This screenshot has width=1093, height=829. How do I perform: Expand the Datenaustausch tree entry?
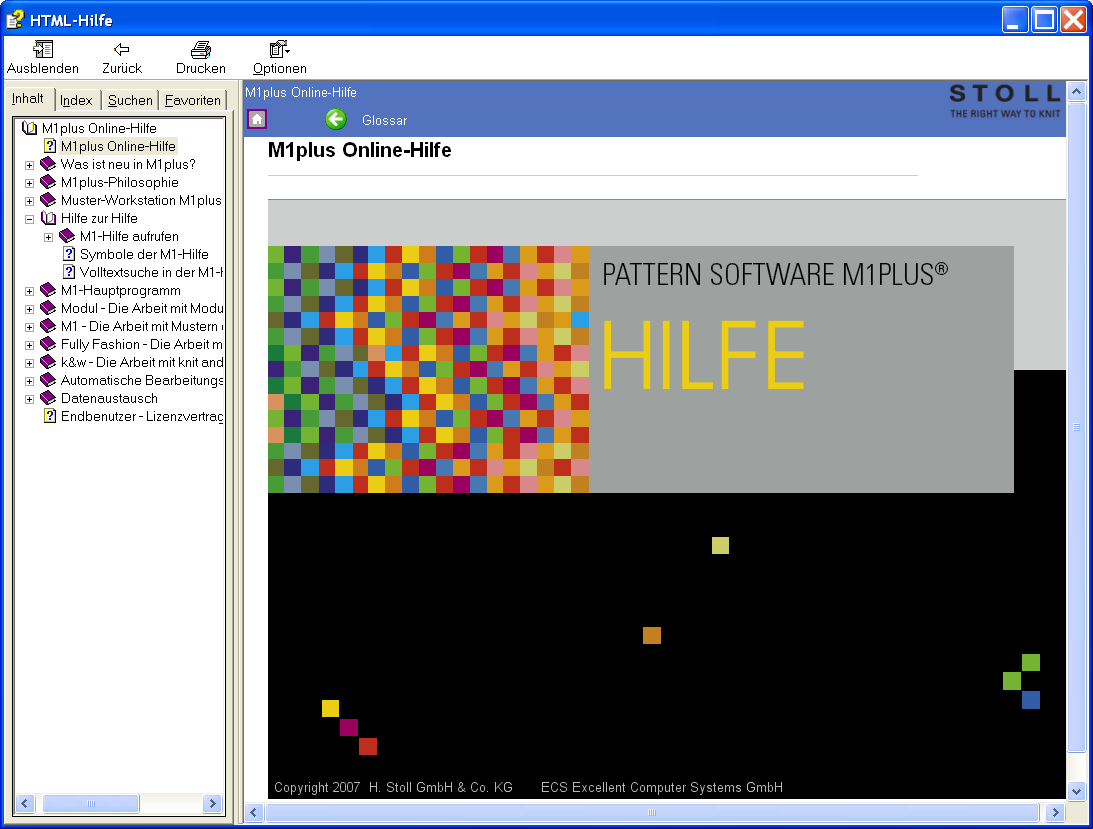tap(29, 398)
